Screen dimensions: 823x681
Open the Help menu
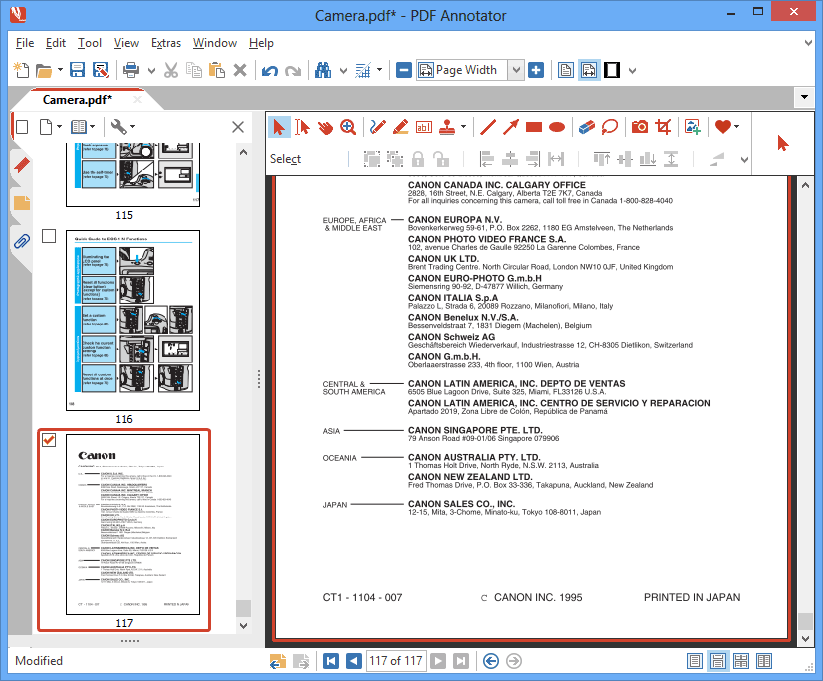click(x=261, y=43)
